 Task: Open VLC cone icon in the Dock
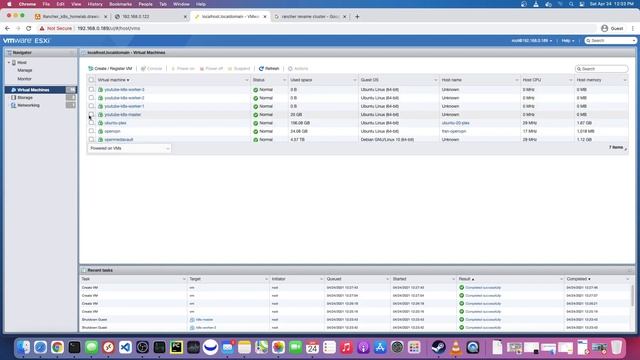(456, 347)
